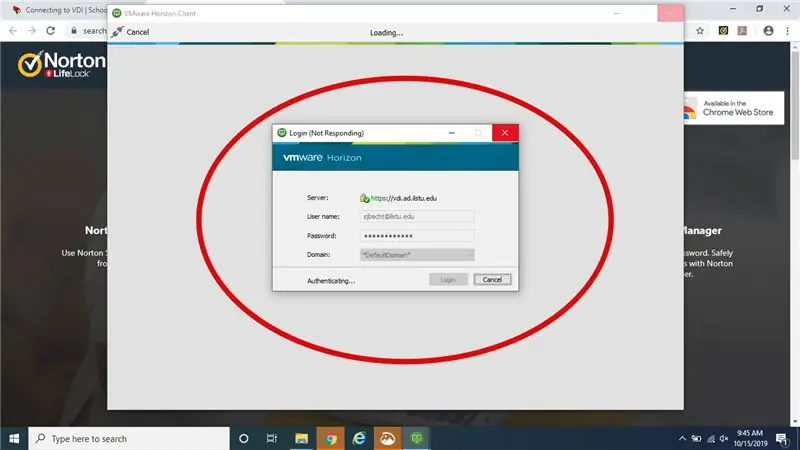Open the Domain dropdown in login dialog
The width and height of the screenshot is (800, 450).
417,255
